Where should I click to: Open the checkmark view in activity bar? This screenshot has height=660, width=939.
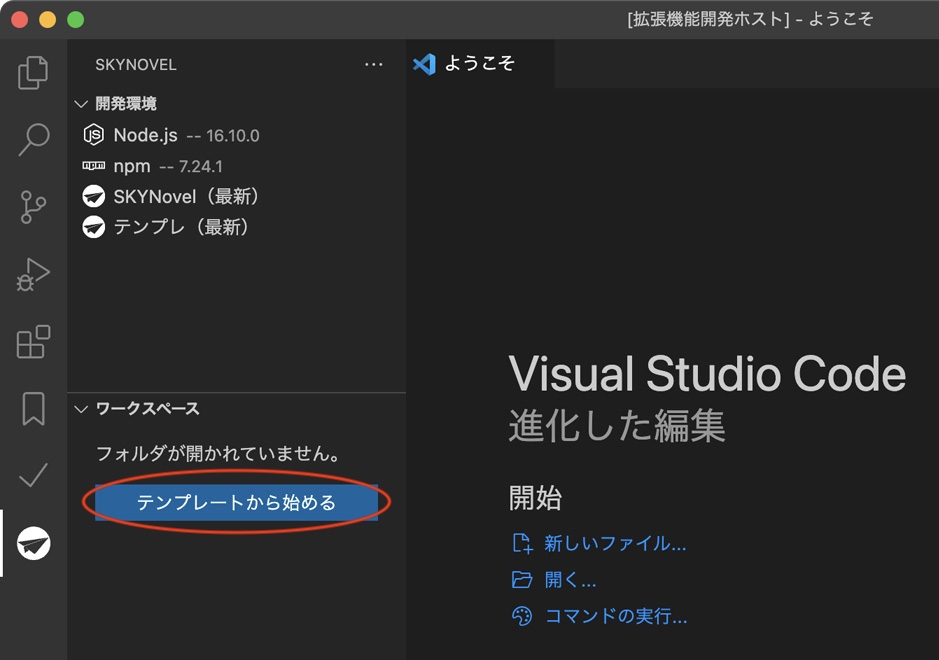tap(34, 476)
